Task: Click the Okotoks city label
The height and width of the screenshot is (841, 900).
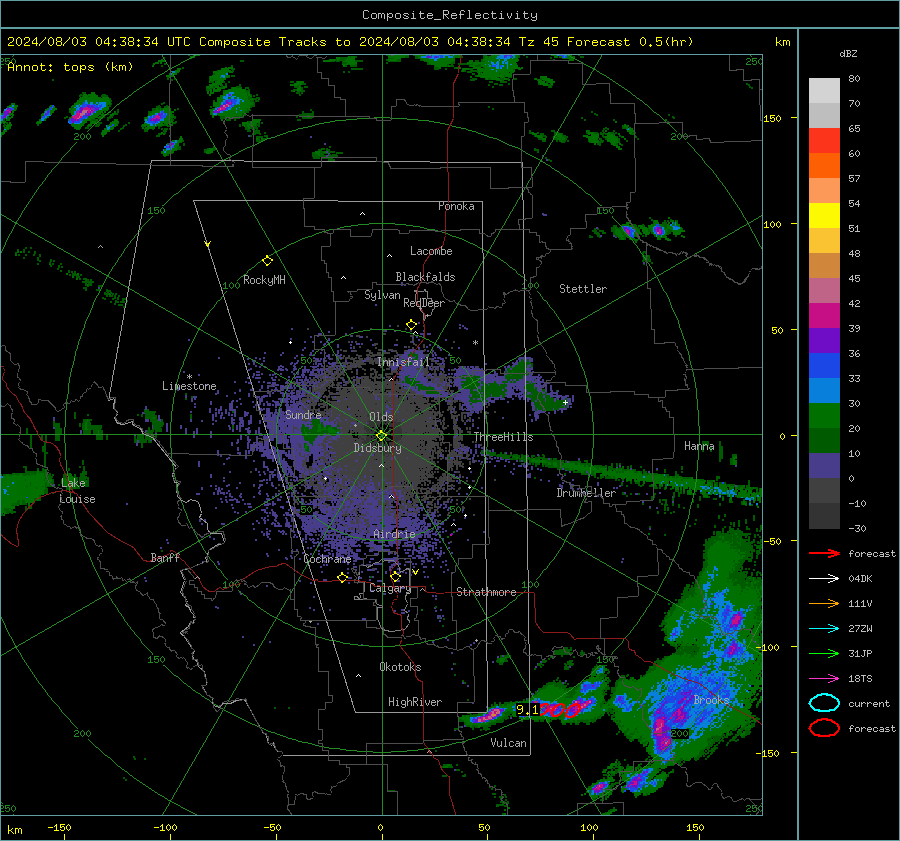Action: pos(400,666)
